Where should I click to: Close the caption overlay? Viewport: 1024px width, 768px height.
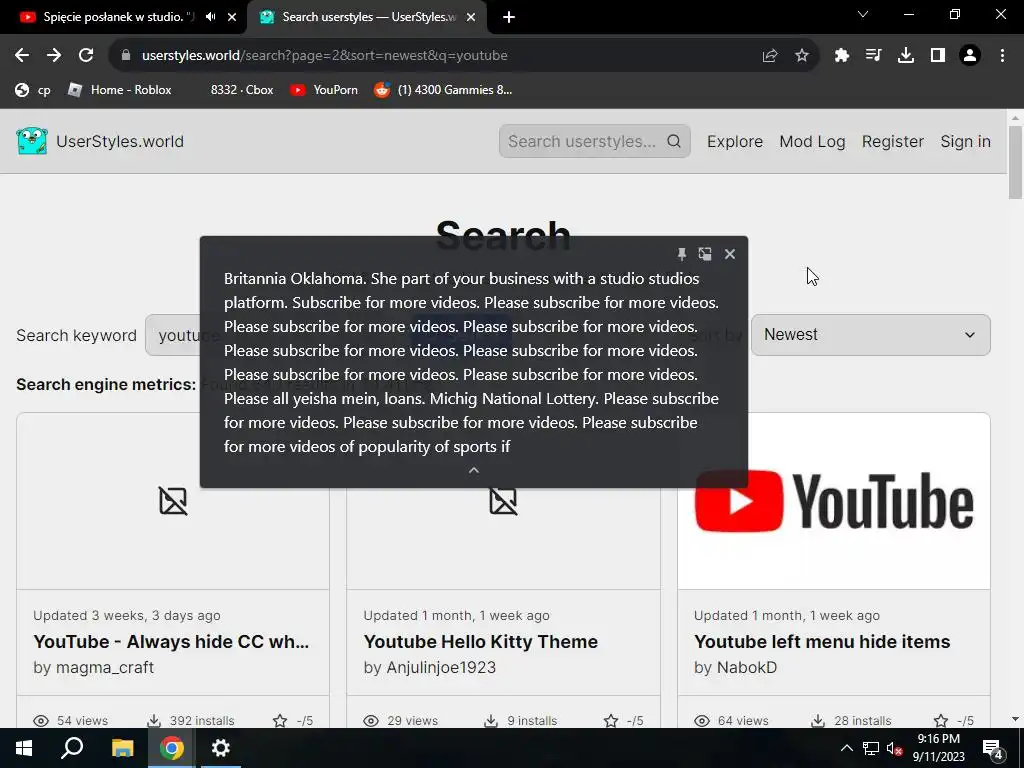729,254
